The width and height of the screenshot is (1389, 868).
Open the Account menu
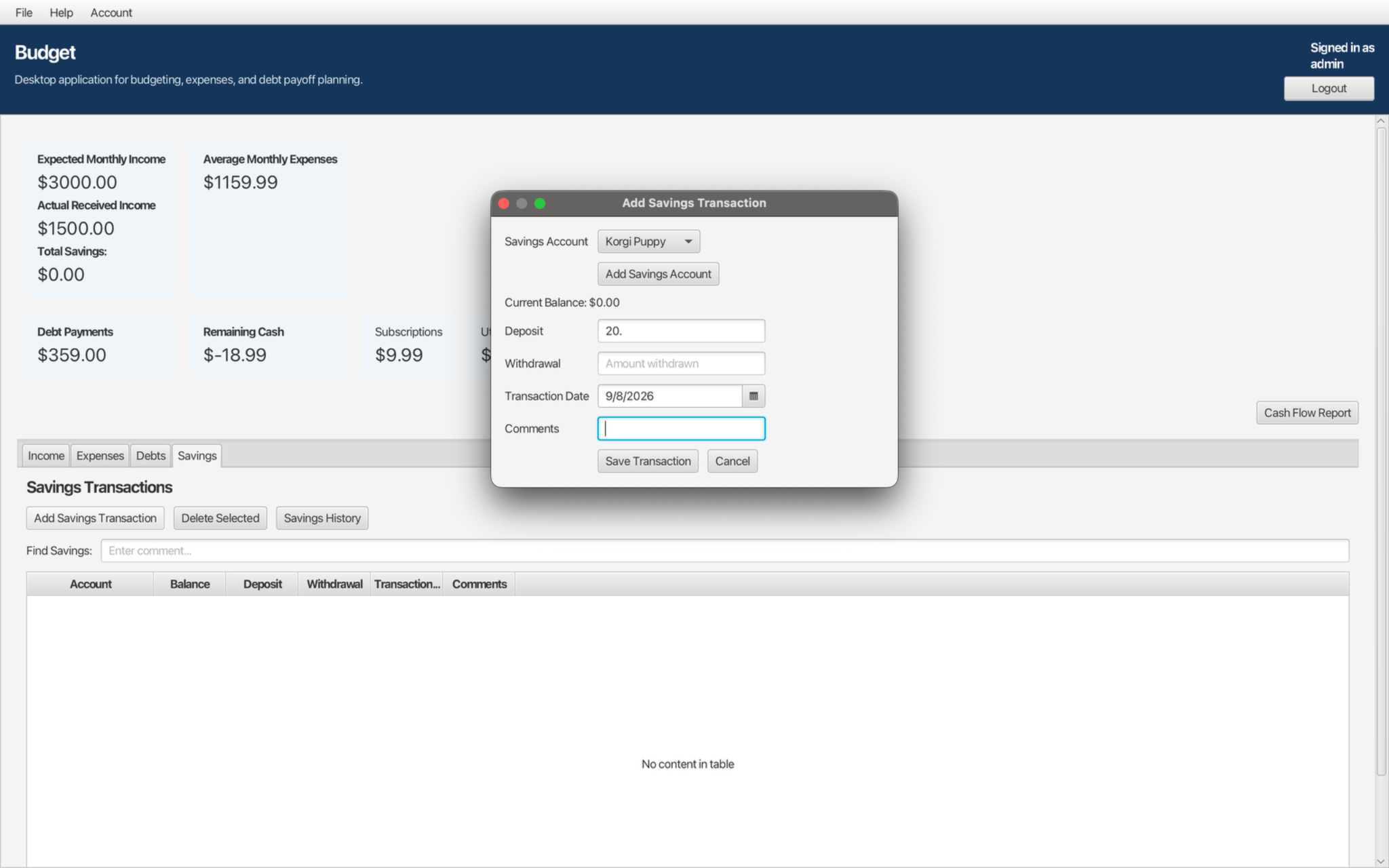pyautogui.click(x=111, y=12)
